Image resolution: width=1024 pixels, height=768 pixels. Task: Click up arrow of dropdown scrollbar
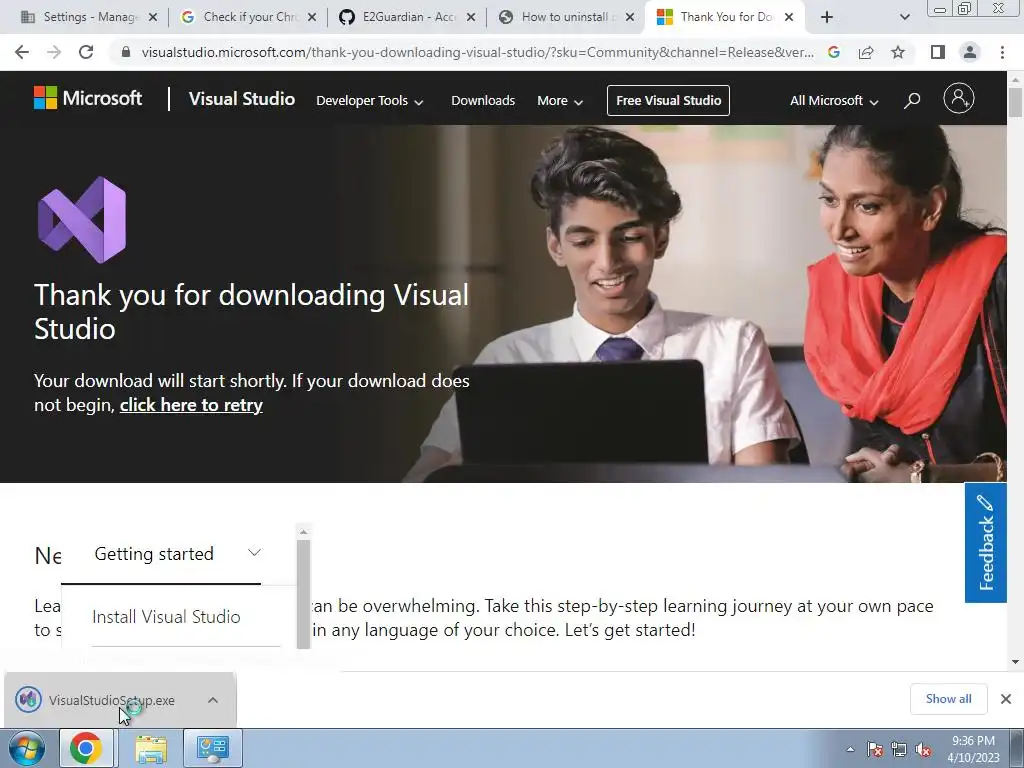coord(303,532)
